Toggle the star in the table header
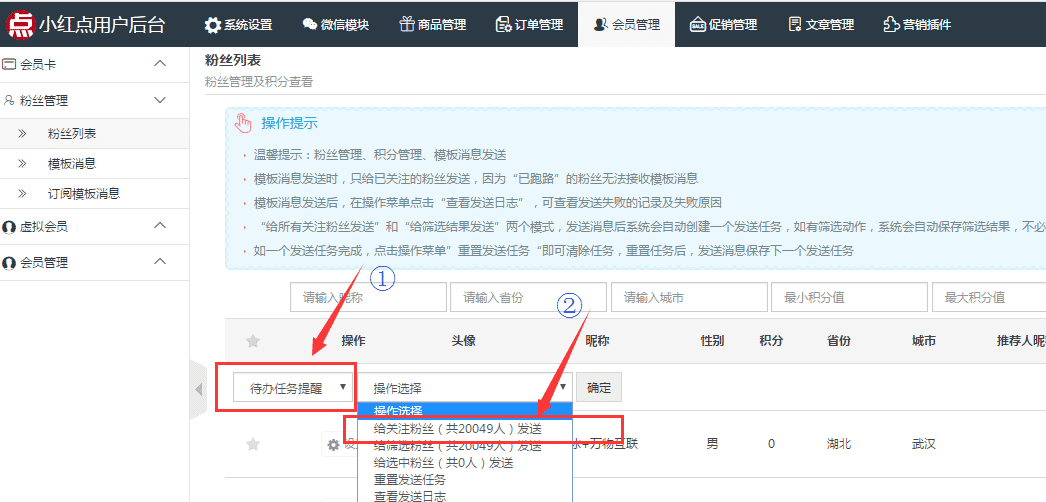The image size is (1046, 502). [253, 341]
